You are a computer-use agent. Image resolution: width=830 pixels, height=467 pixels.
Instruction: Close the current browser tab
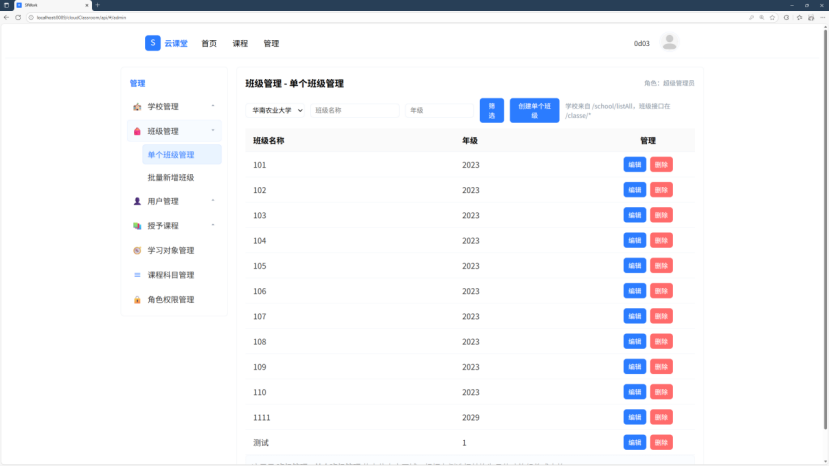pyautogui.click(x=87, y=5)
